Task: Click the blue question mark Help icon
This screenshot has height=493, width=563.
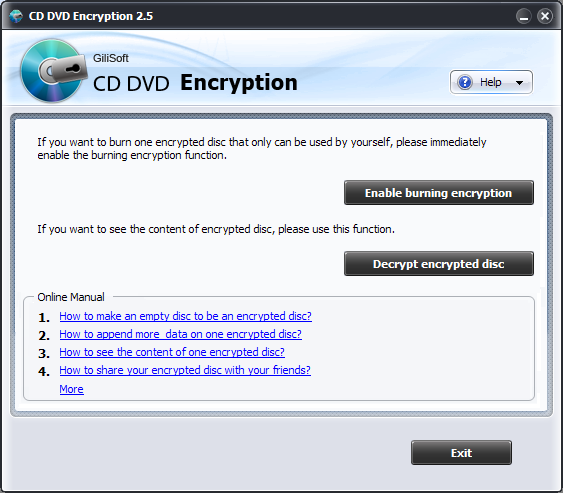Action: [x=465, y=82]
